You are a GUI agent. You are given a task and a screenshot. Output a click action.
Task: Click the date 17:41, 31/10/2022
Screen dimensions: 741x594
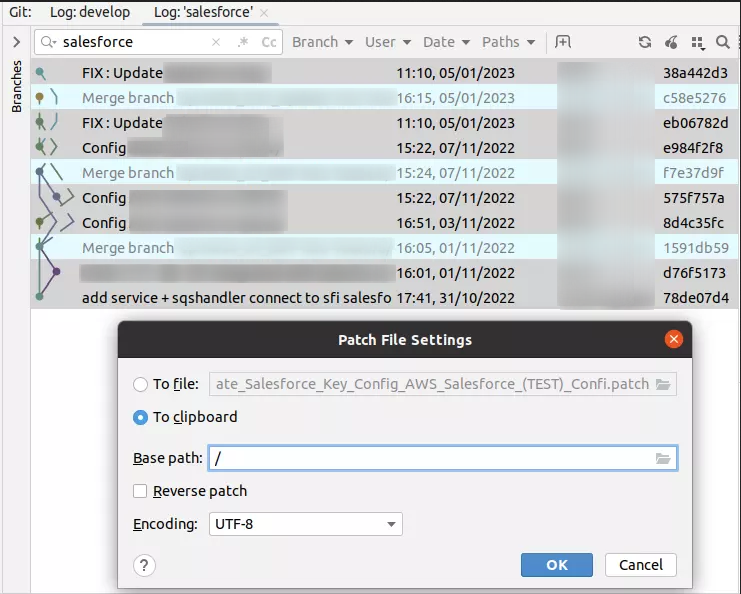pyautogui.click(x=455, y=298)
